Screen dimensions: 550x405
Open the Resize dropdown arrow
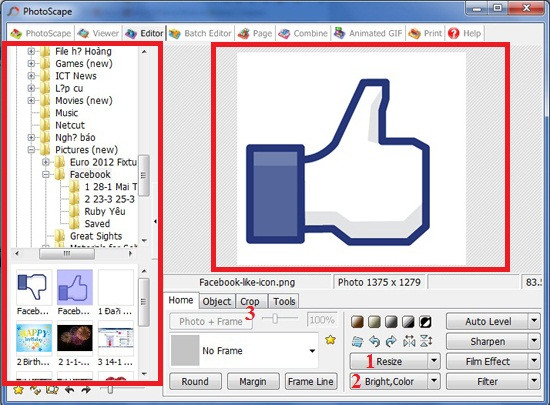pos(434,361)
